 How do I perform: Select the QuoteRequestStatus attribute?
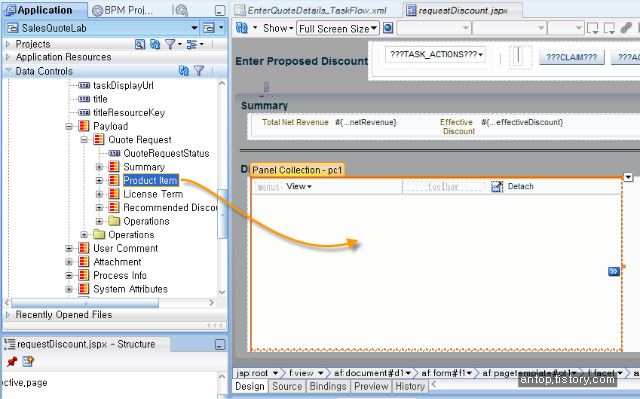166,153
